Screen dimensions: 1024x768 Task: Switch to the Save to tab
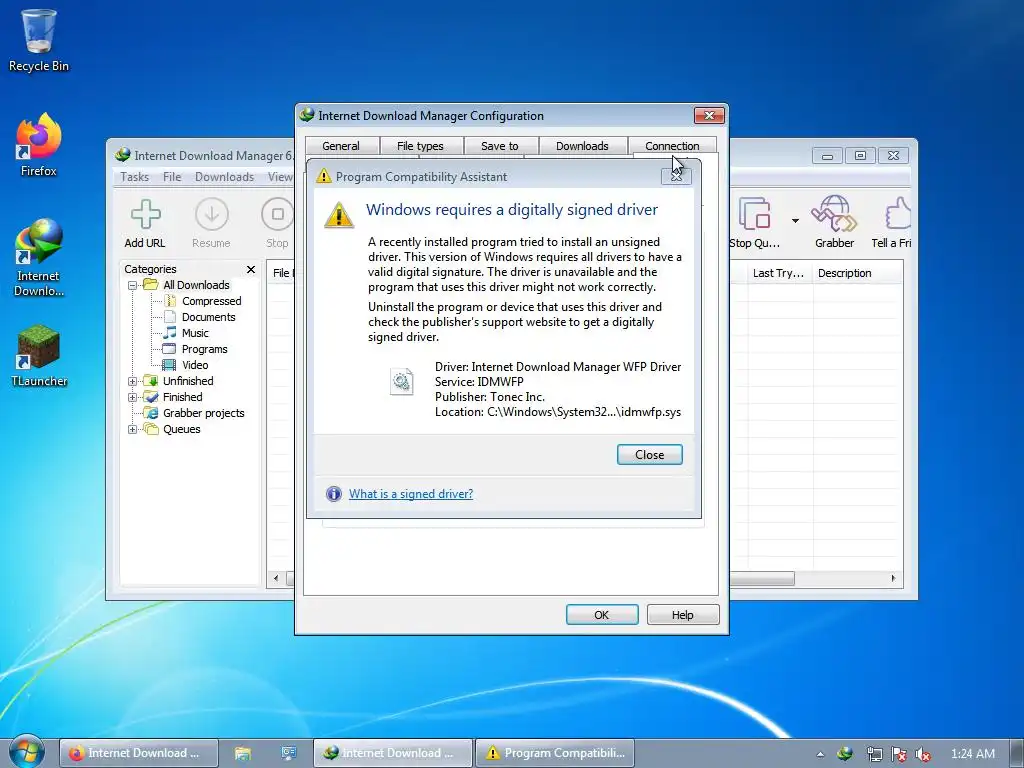pyautogui.click(x=500, y=146)
